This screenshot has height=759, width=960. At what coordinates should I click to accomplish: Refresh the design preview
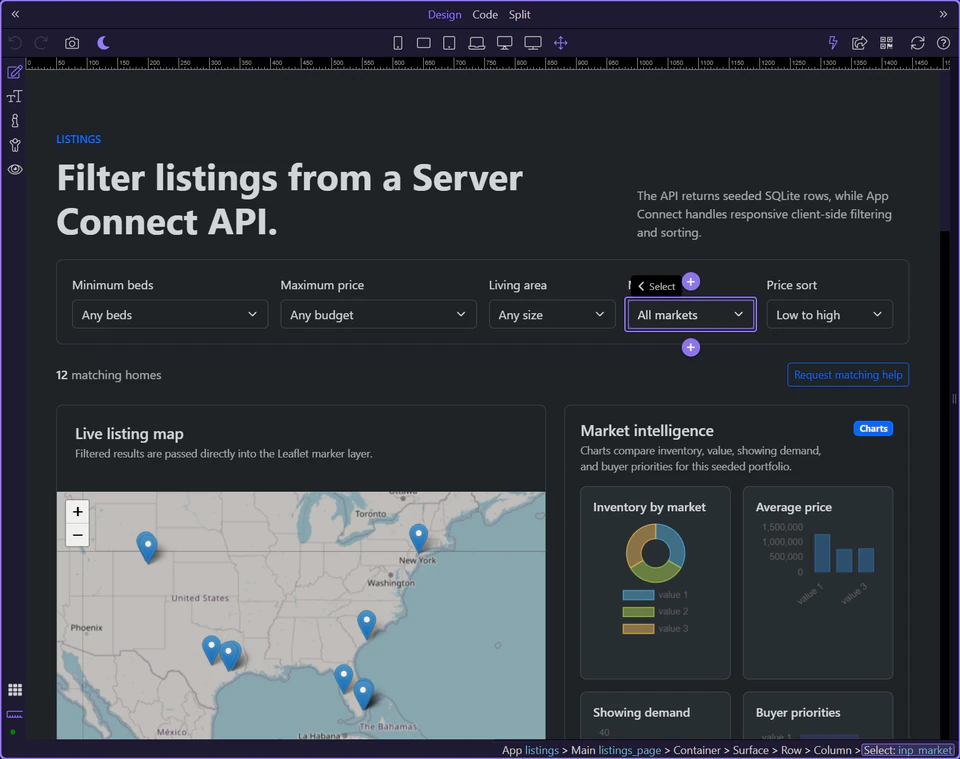(x=917, y=43)
